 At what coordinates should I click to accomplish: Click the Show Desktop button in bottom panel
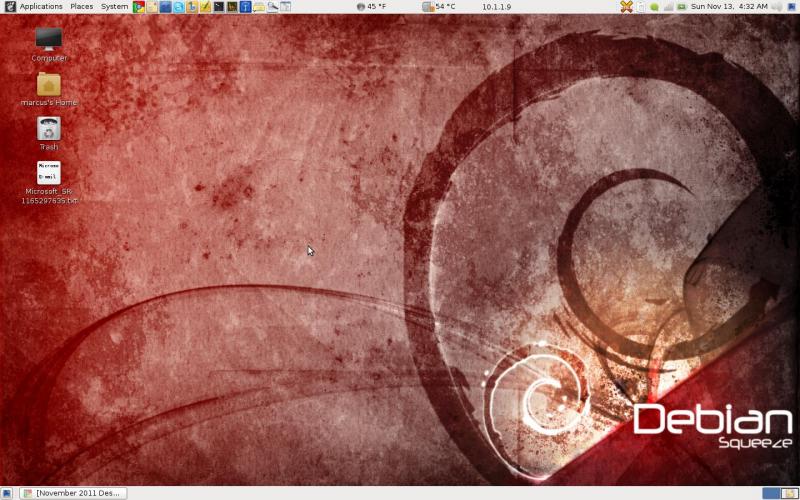tap(7, 493)
